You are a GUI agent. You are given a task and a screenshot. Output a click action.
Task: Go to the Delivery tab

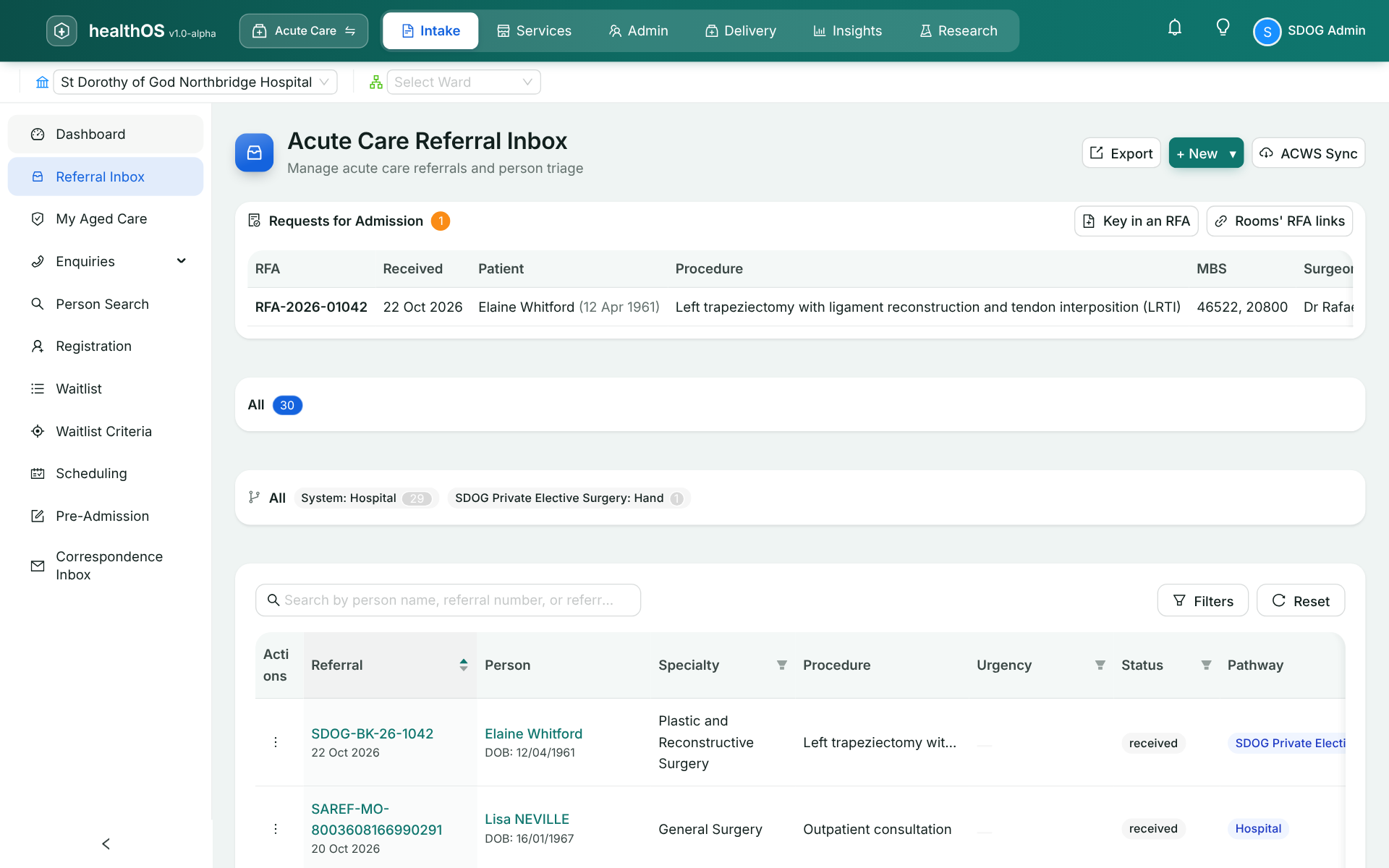point(740,31)
